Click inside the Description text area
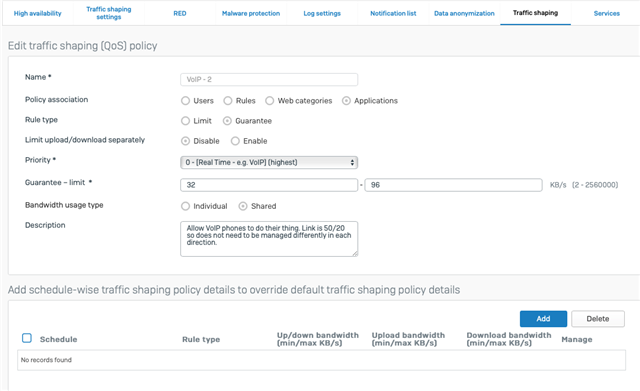640x391 pixels. click(269, 239)
